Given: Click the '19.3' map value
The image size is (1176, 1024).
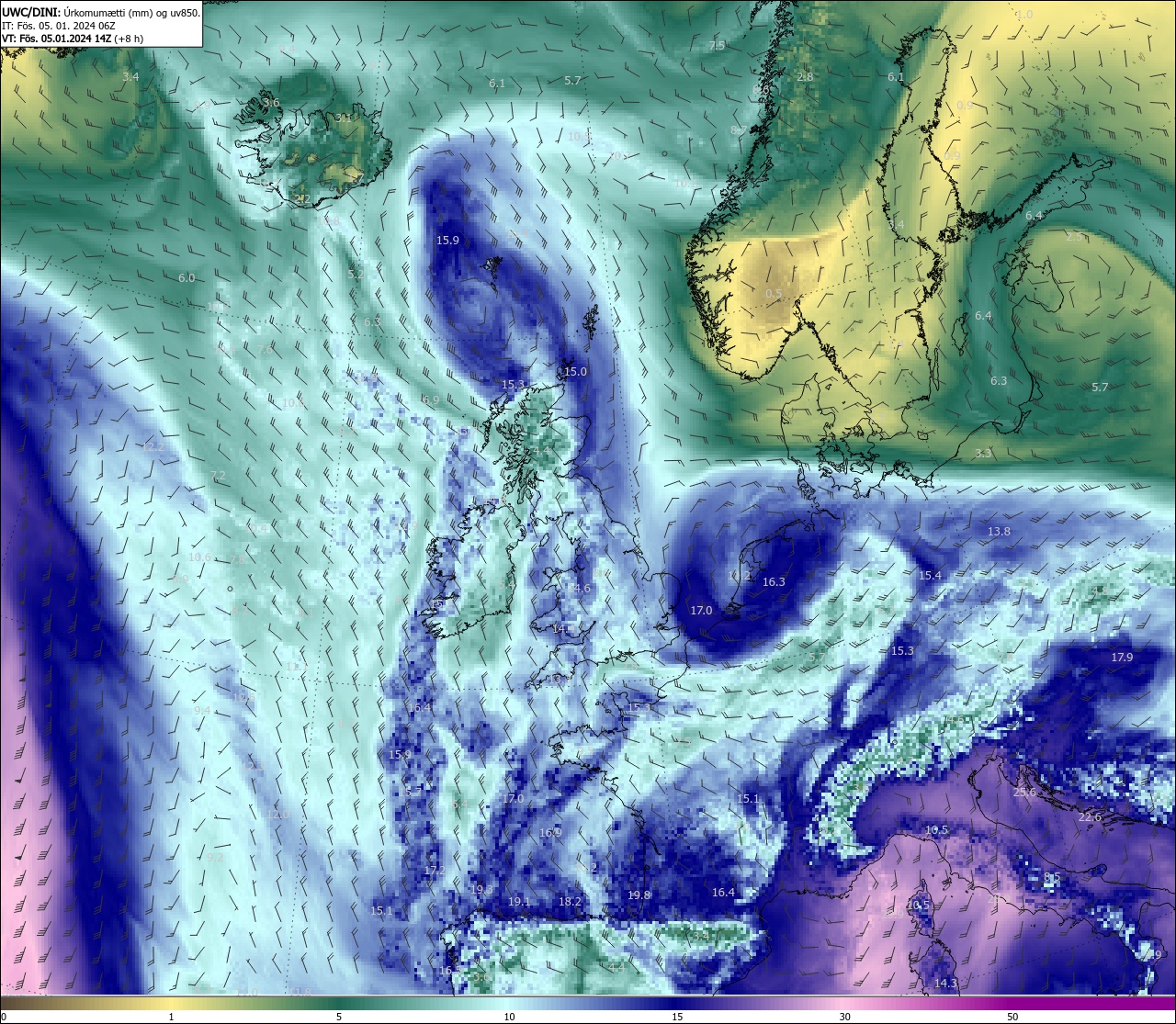Looking at the screenshot, I should pyautogui.click(x=481, y=889).
